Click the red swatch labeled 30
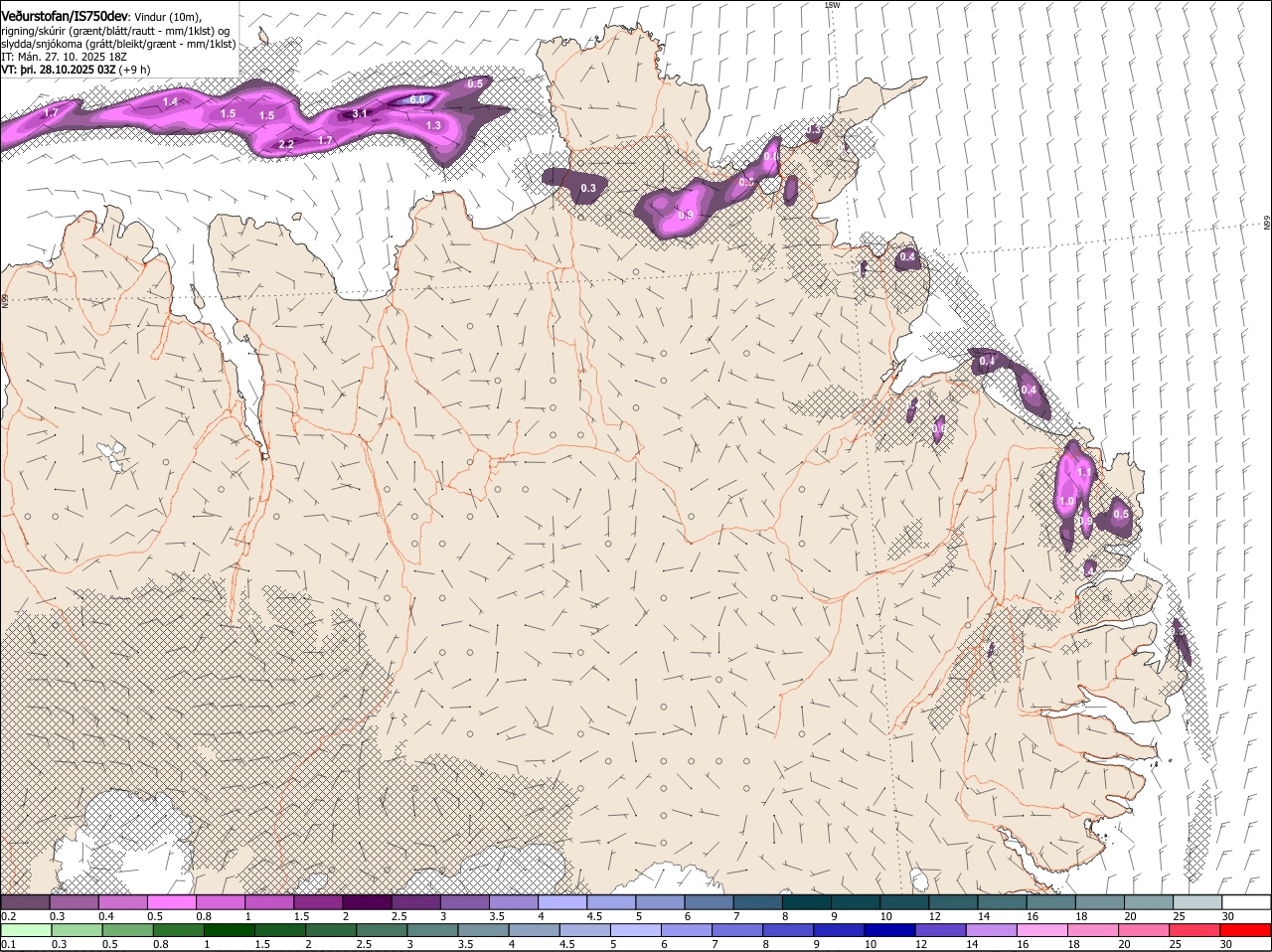 pyautogui.click(x=1246, y=931)
